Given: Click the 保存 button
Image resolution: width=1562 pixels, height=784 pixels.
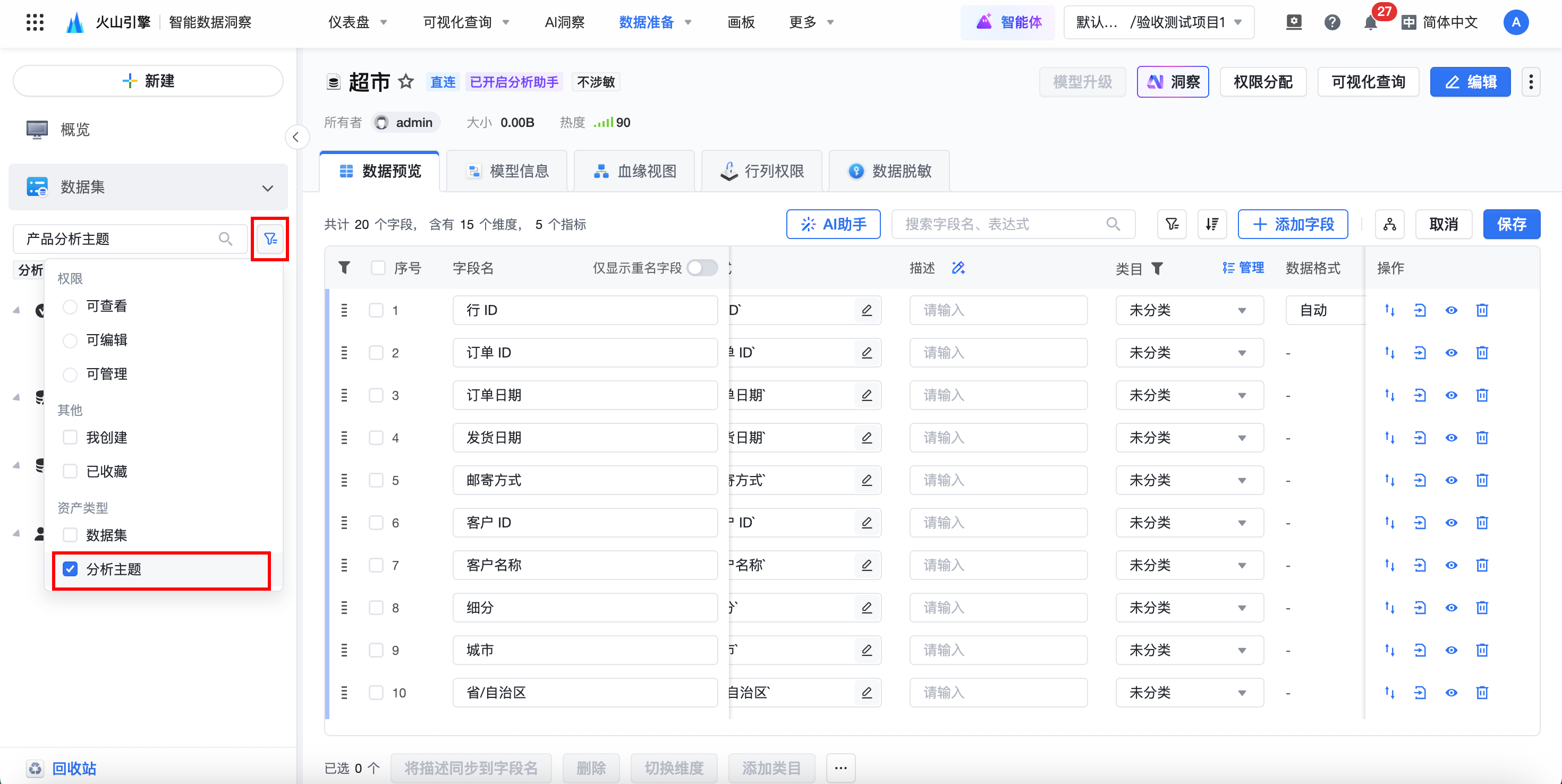Looking at the screenshot, I should (1510, 224).
